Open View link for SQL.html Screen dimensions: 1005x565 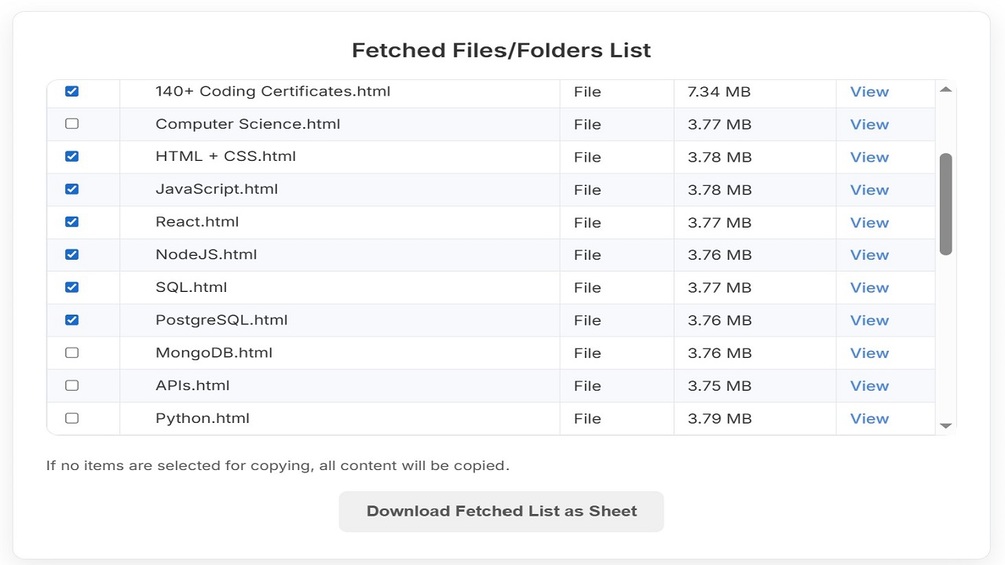pos(869,287)
